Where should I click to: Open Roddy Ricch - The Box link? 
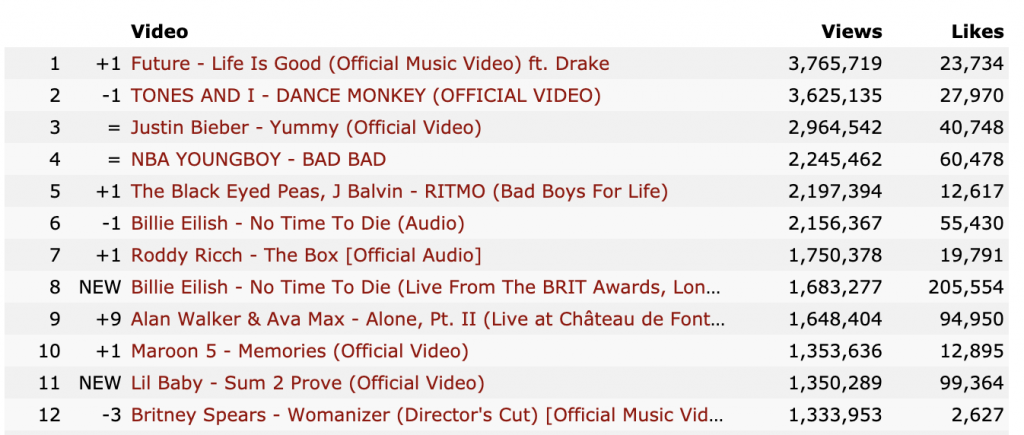306,256
